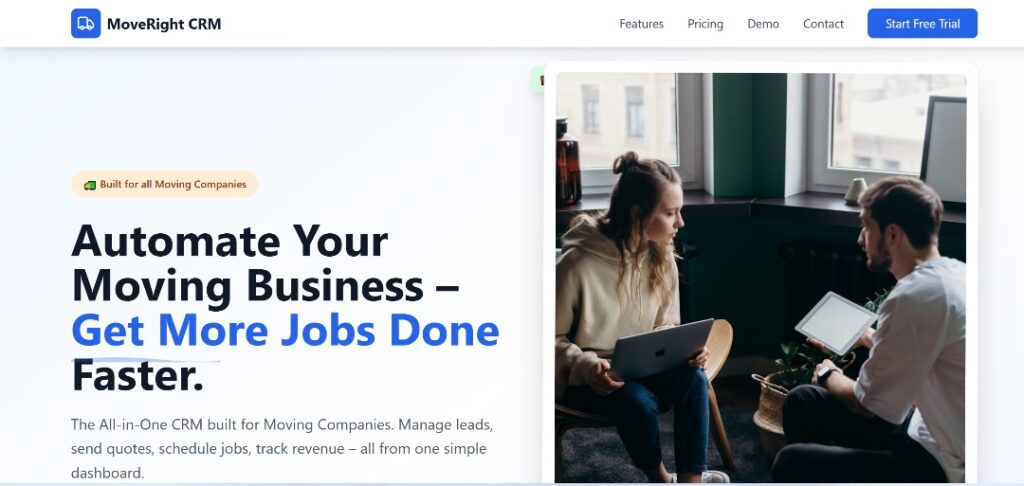Open the Demo navigation link
This screenshot has width=1024, height=486.
point(763,24)
